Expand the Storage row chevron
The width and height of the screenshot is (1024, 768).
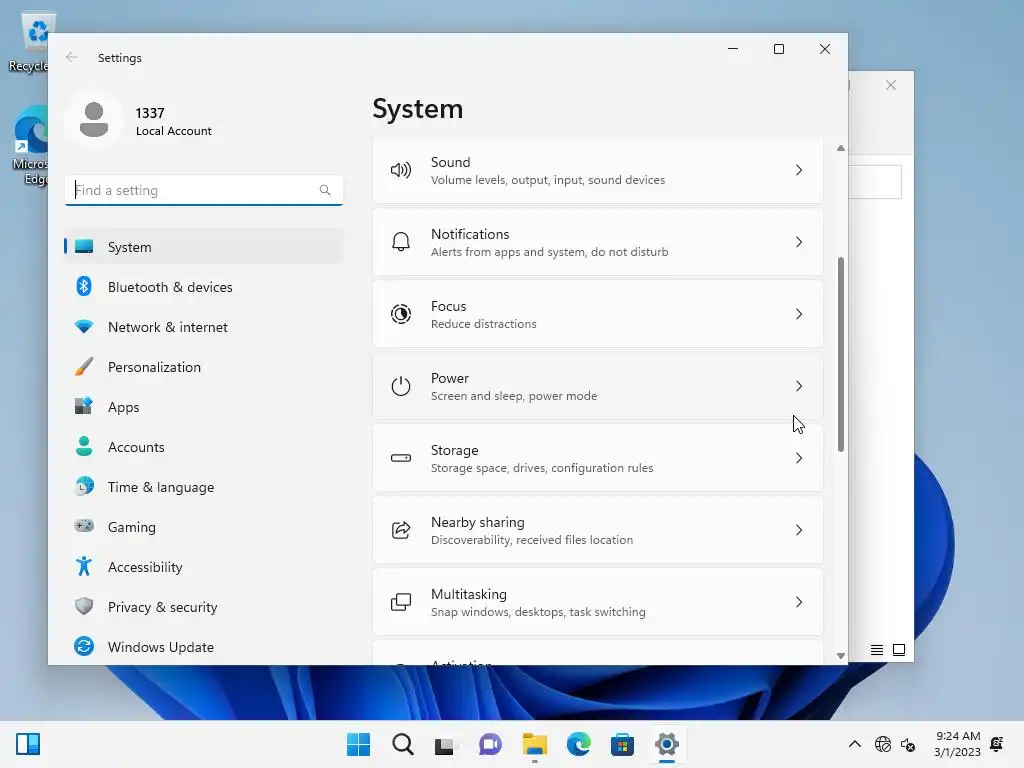coord(799,458)
